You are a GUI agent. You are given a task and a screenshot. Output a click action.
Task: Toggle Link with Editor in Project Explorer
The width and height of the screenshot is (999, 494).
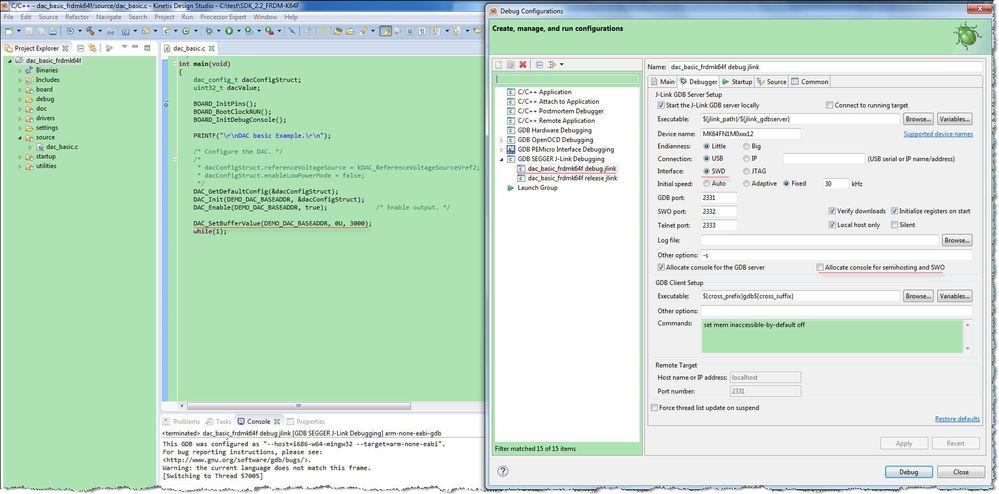click(92, 48)
